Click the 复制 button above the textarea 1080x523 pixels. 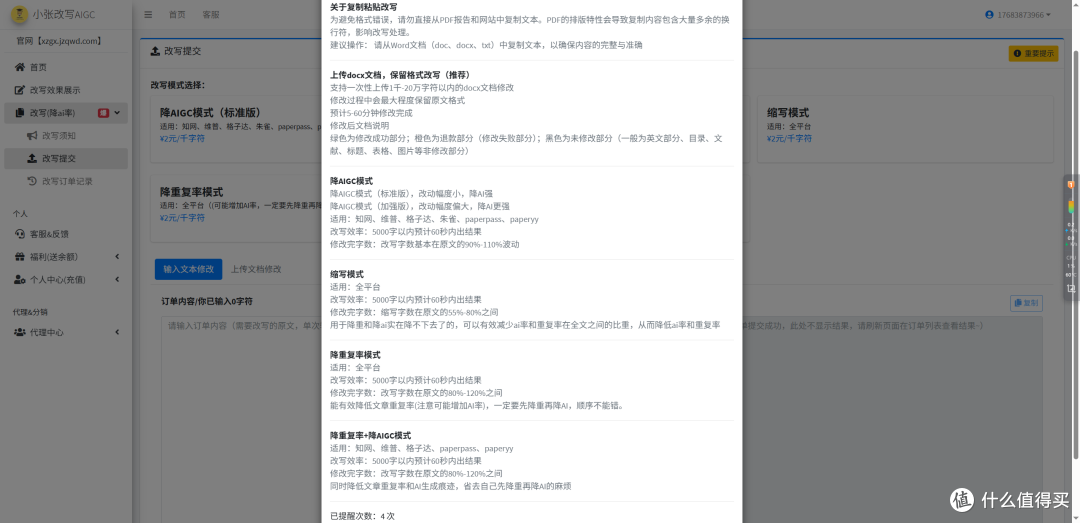point(1026,302)
